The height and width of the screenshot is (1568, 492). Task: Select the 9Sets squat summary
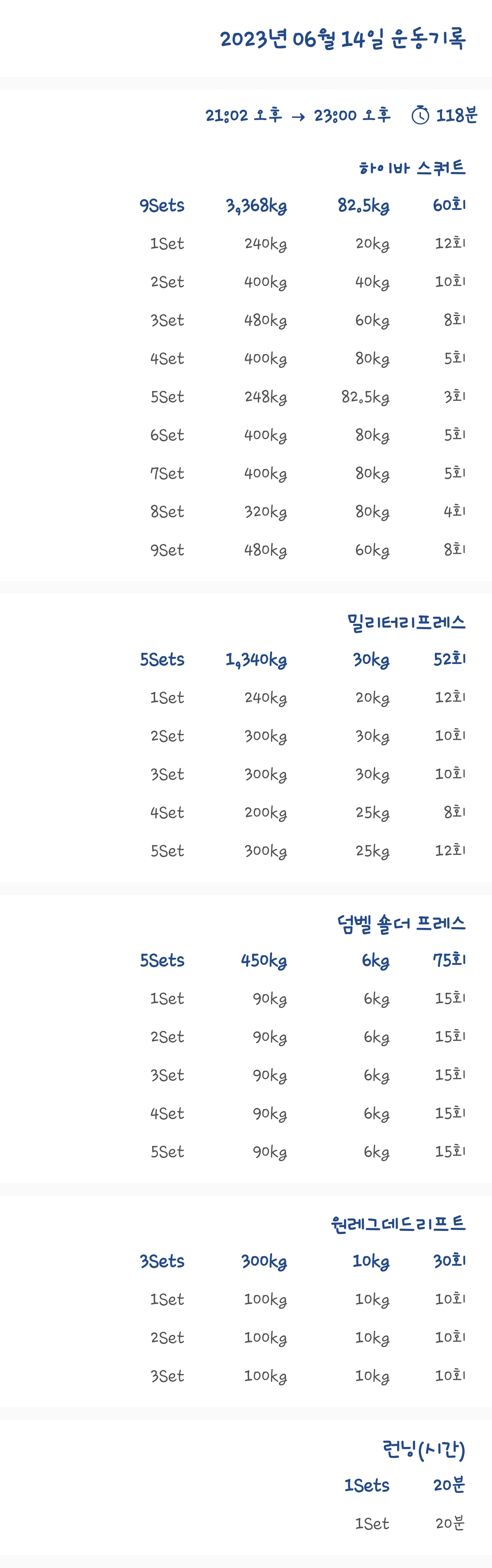click(x=162, y=206)
